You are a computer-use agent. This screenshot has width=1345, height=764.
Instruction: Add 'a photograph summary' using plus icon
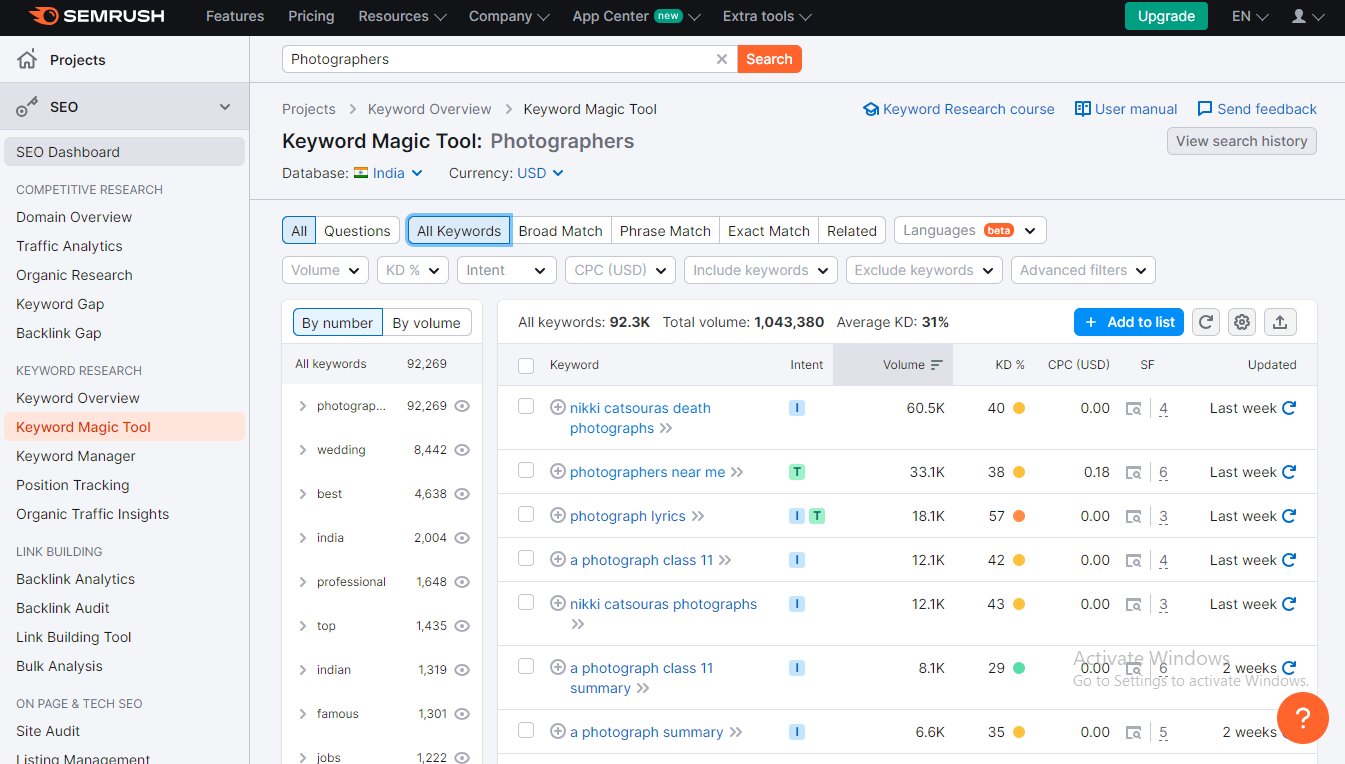(558, 731)
